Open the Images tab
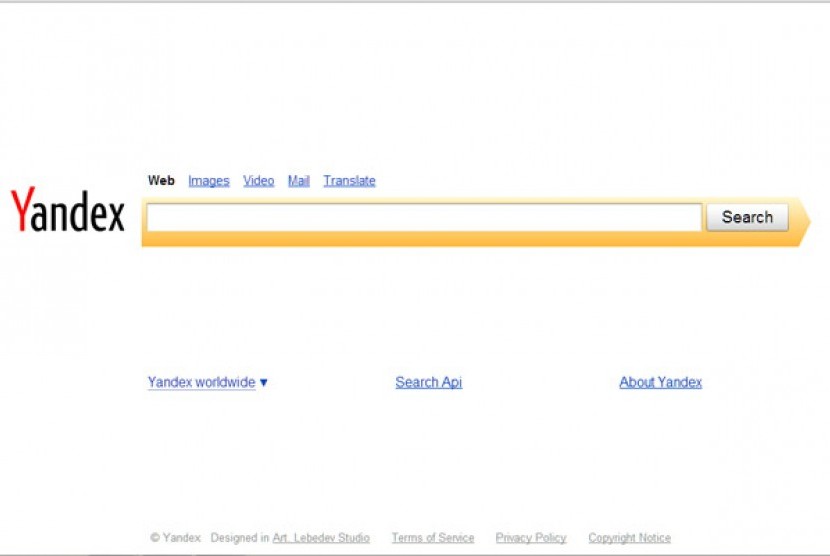This screenshot has width=830, height=556. (x=209, y=181)
